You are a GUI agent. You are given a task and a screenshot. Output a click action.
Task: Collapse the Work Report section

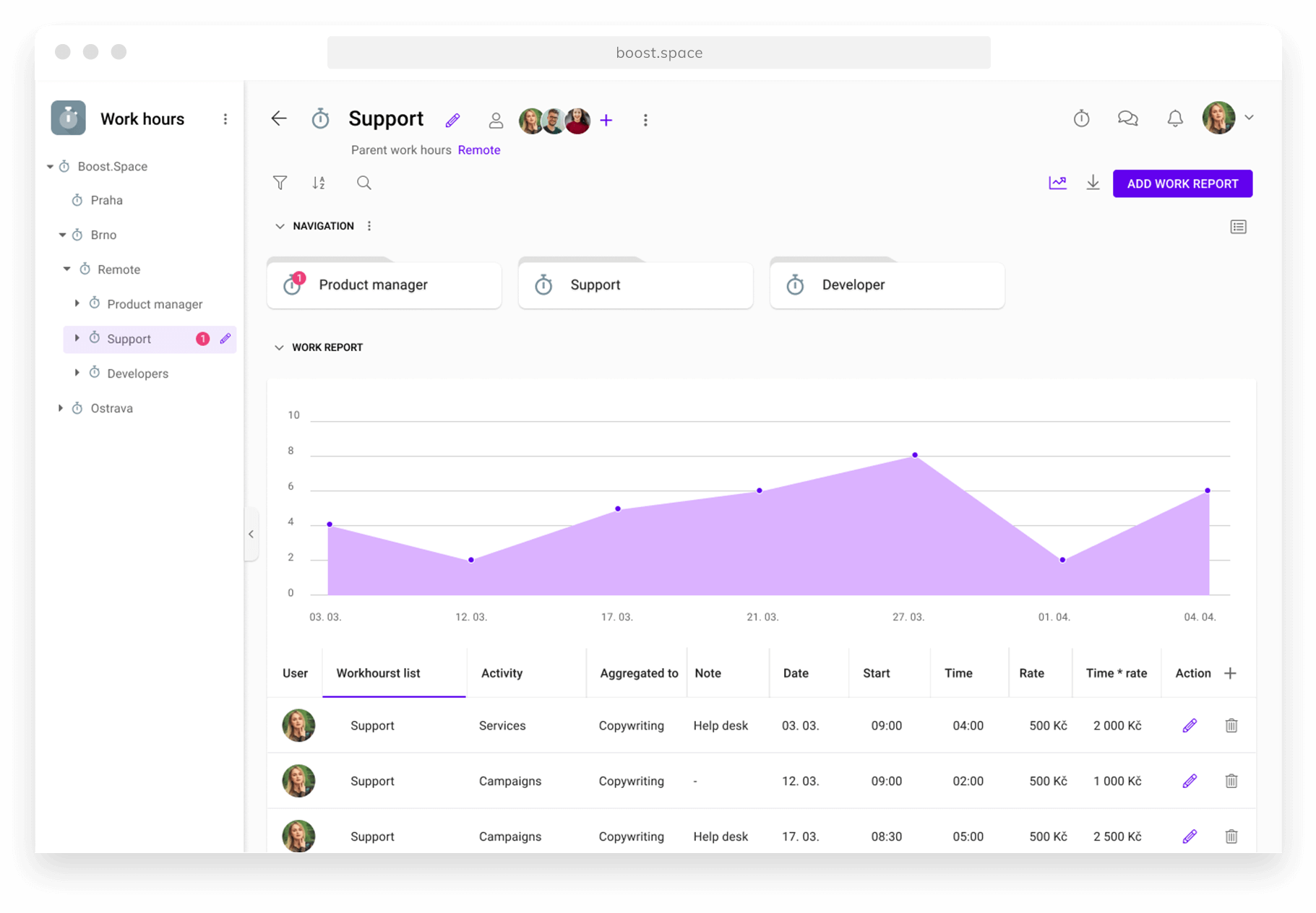[280, 347]
